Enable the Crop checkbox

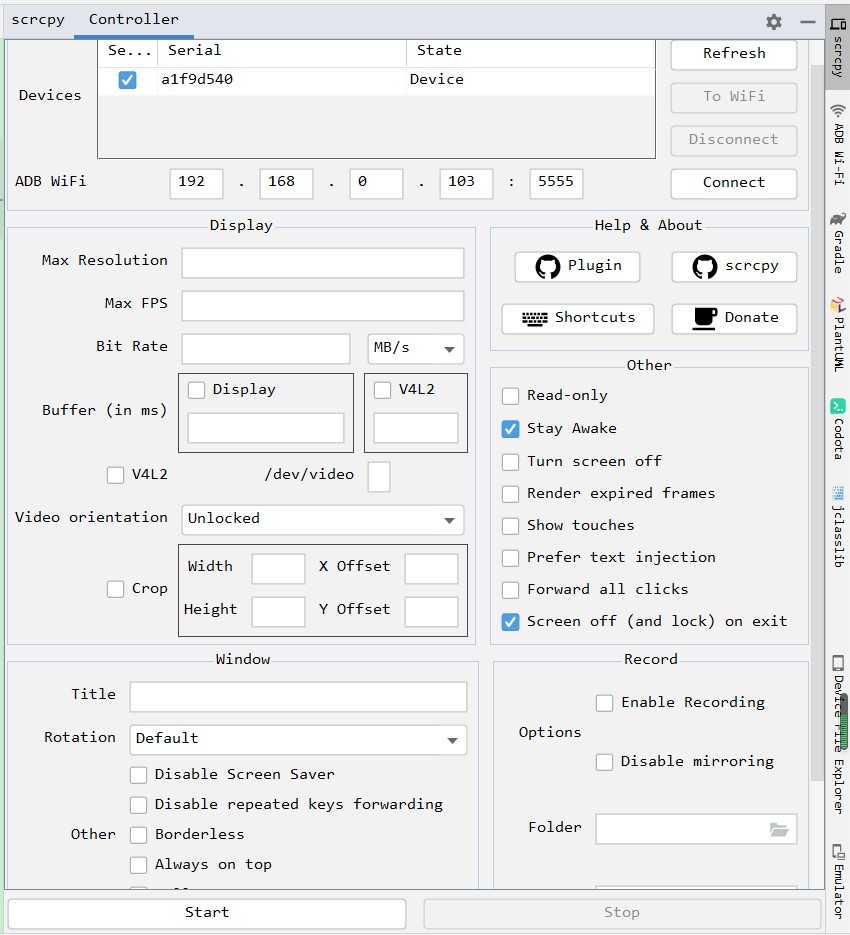pyautogui.click(x=116, y=589)
